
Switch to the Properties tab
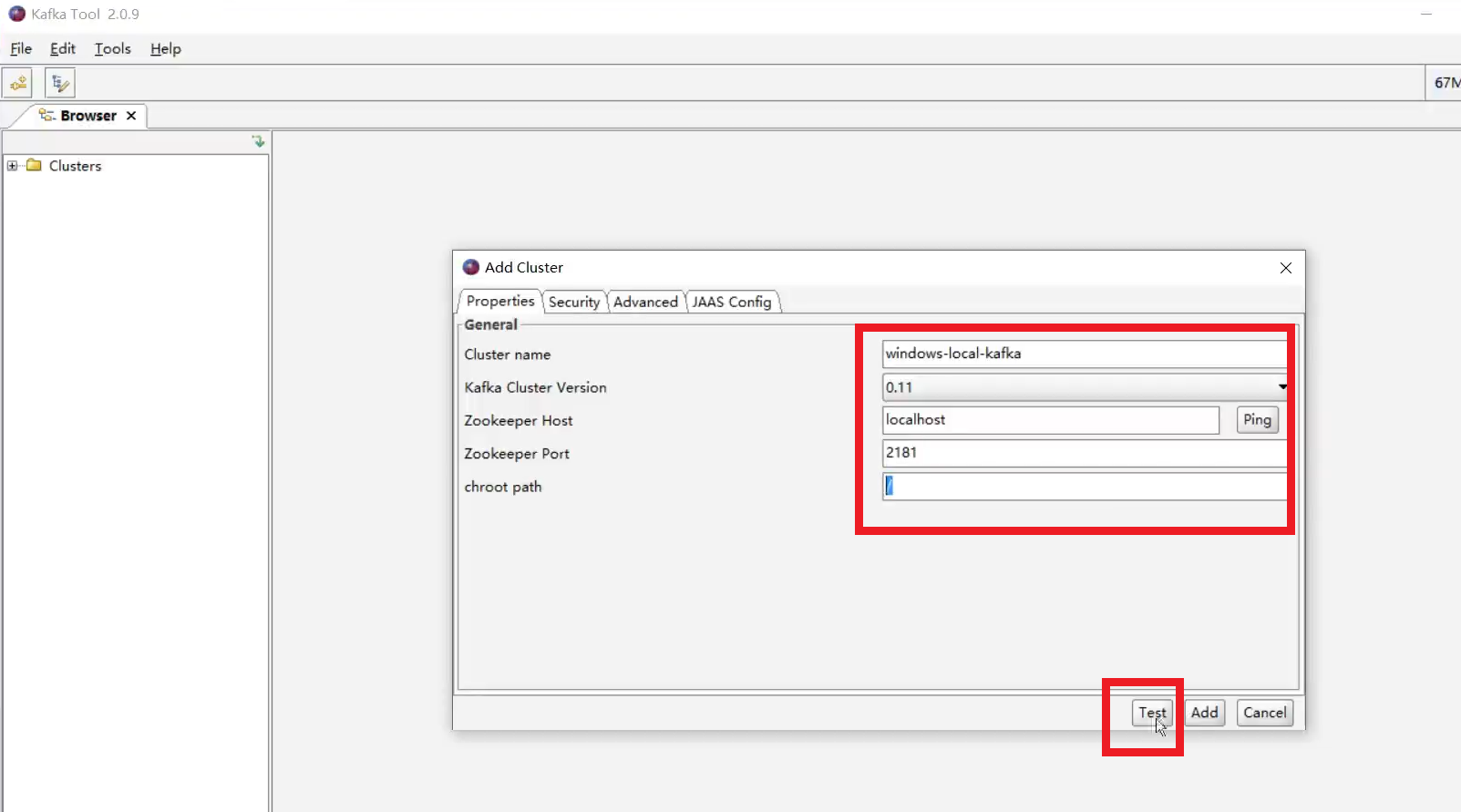click(x=499, y=301)
